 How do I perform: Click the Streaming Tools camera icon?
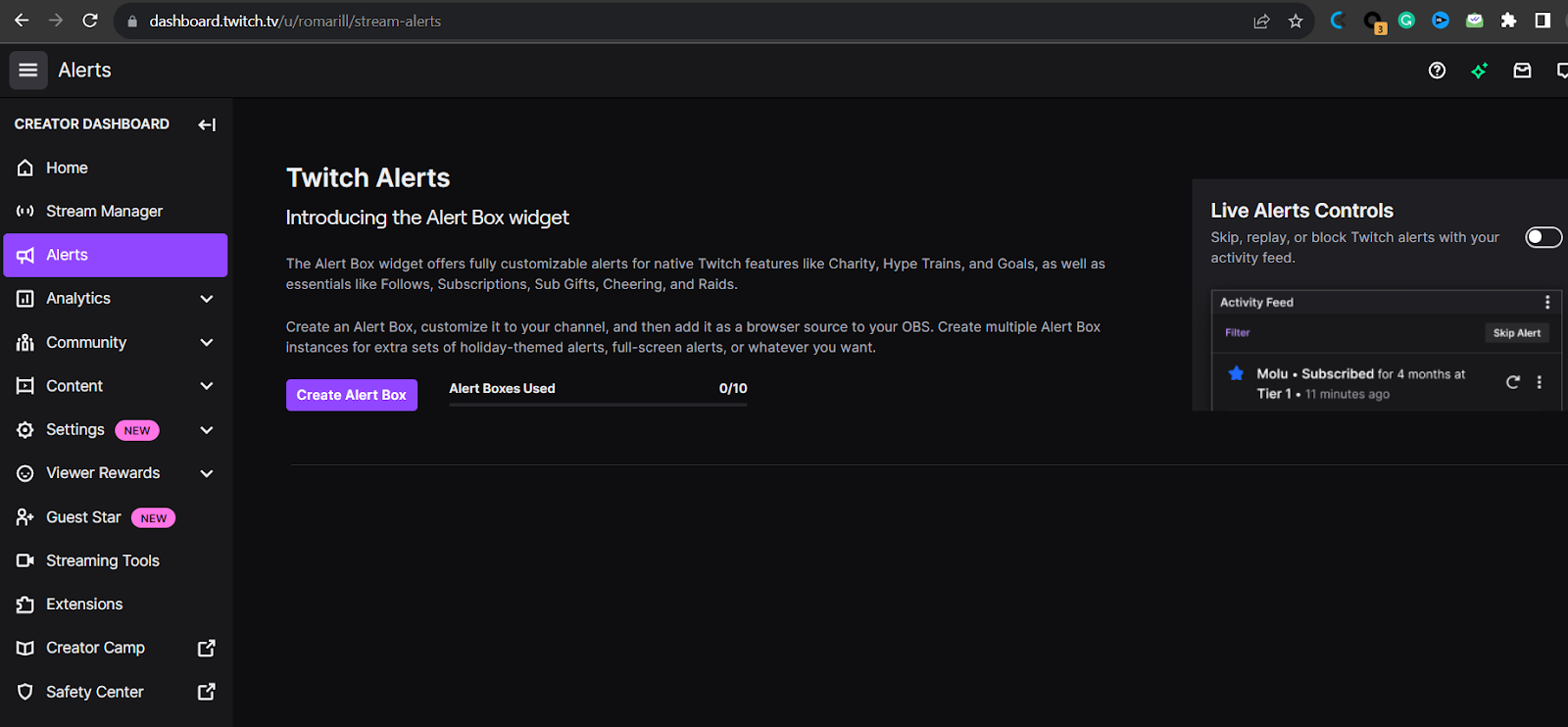point(25,560)
